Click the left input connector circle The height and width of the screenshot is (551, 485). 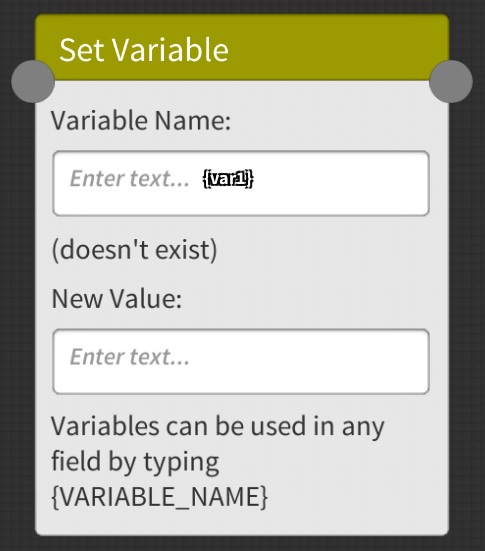pos(33,81)
